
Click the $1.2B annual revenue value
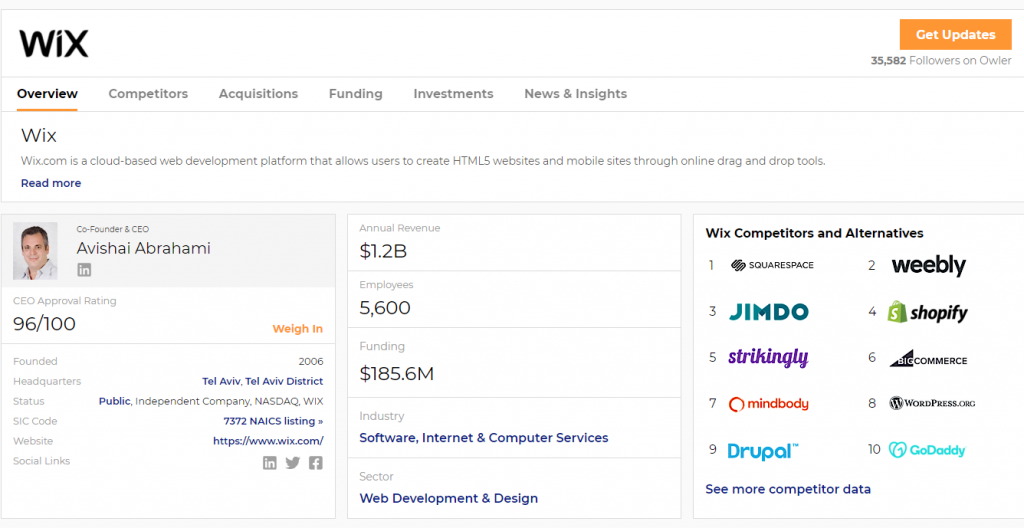pyautogui.click(x=383, y=251)
